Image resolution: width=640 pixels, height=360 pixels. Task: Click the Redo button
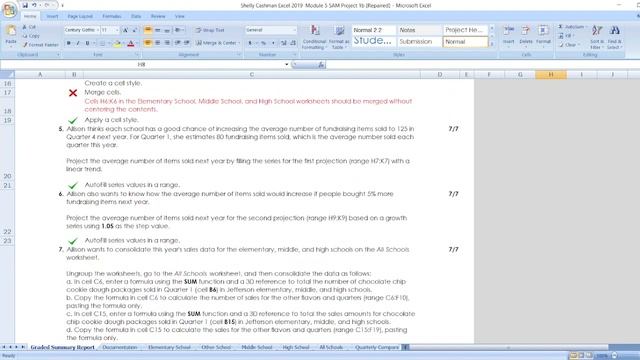coord(47,5)
